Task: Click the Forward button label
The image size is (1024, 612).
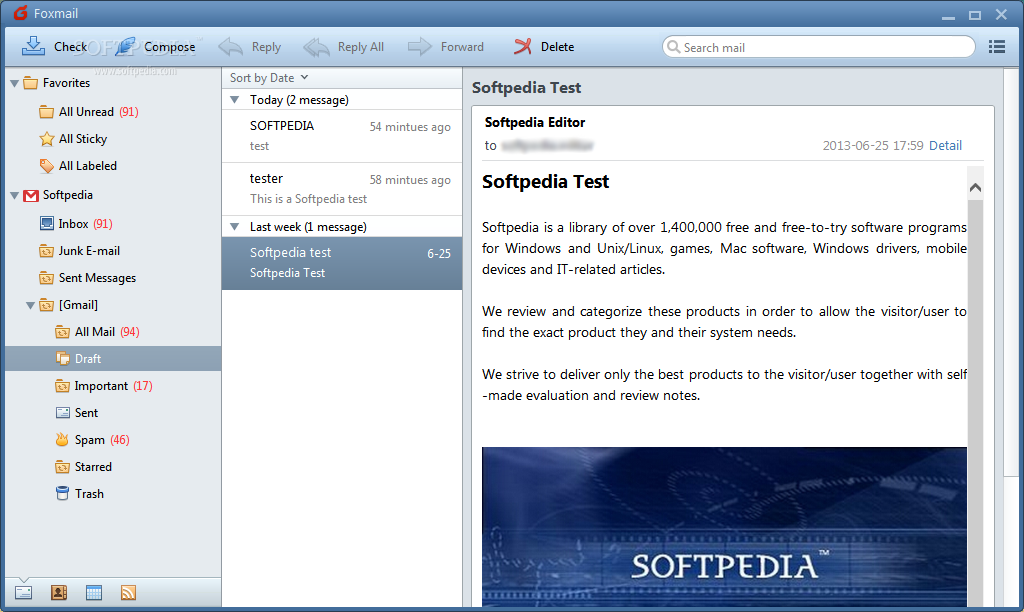Action: pos(462,46)
